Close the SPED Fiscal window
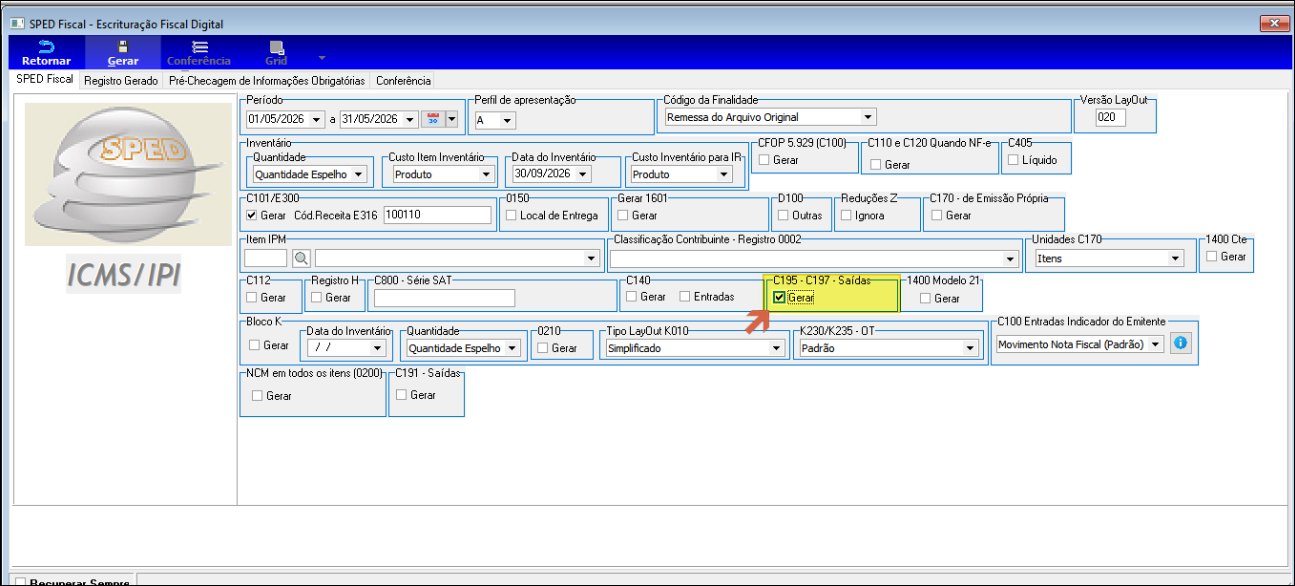 pos(1274,23)
